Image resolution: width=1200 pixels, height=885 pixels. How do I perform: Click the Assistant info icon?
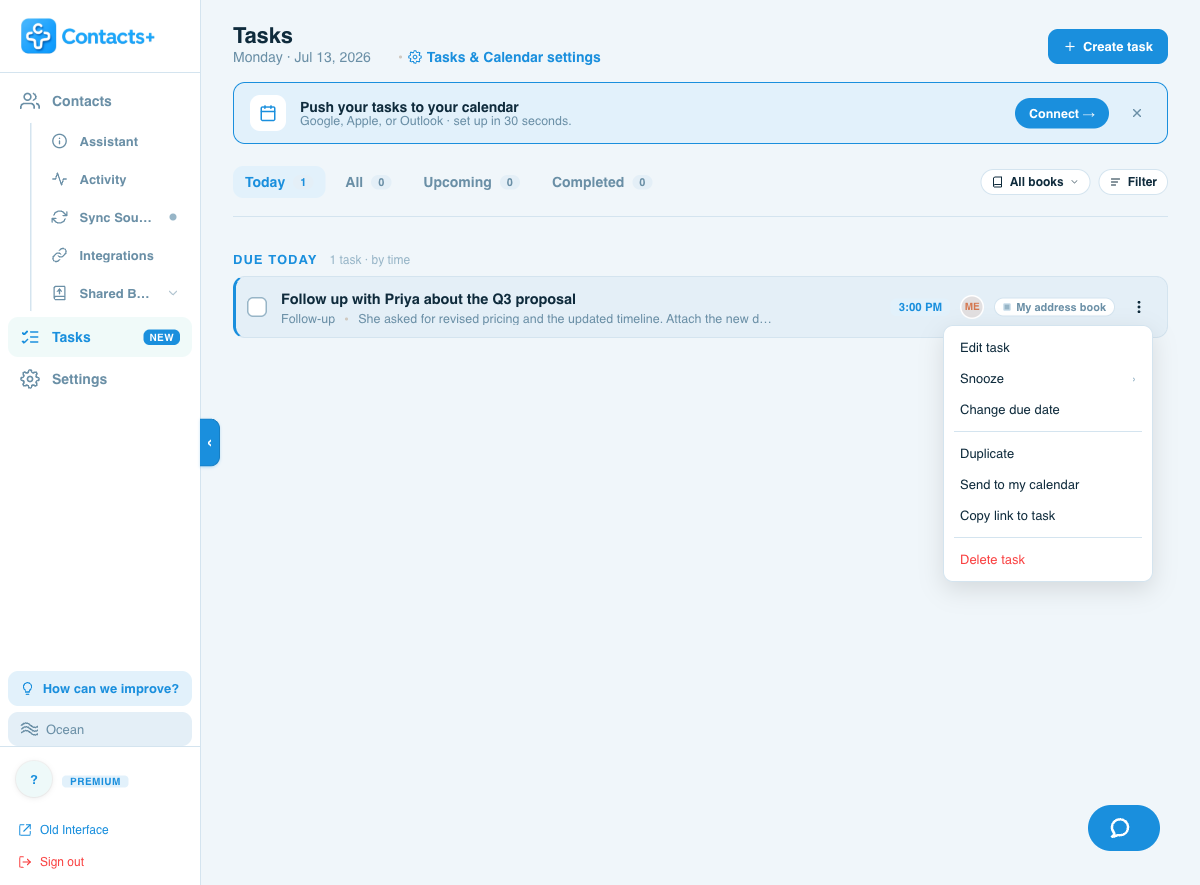tap(60, 141)
